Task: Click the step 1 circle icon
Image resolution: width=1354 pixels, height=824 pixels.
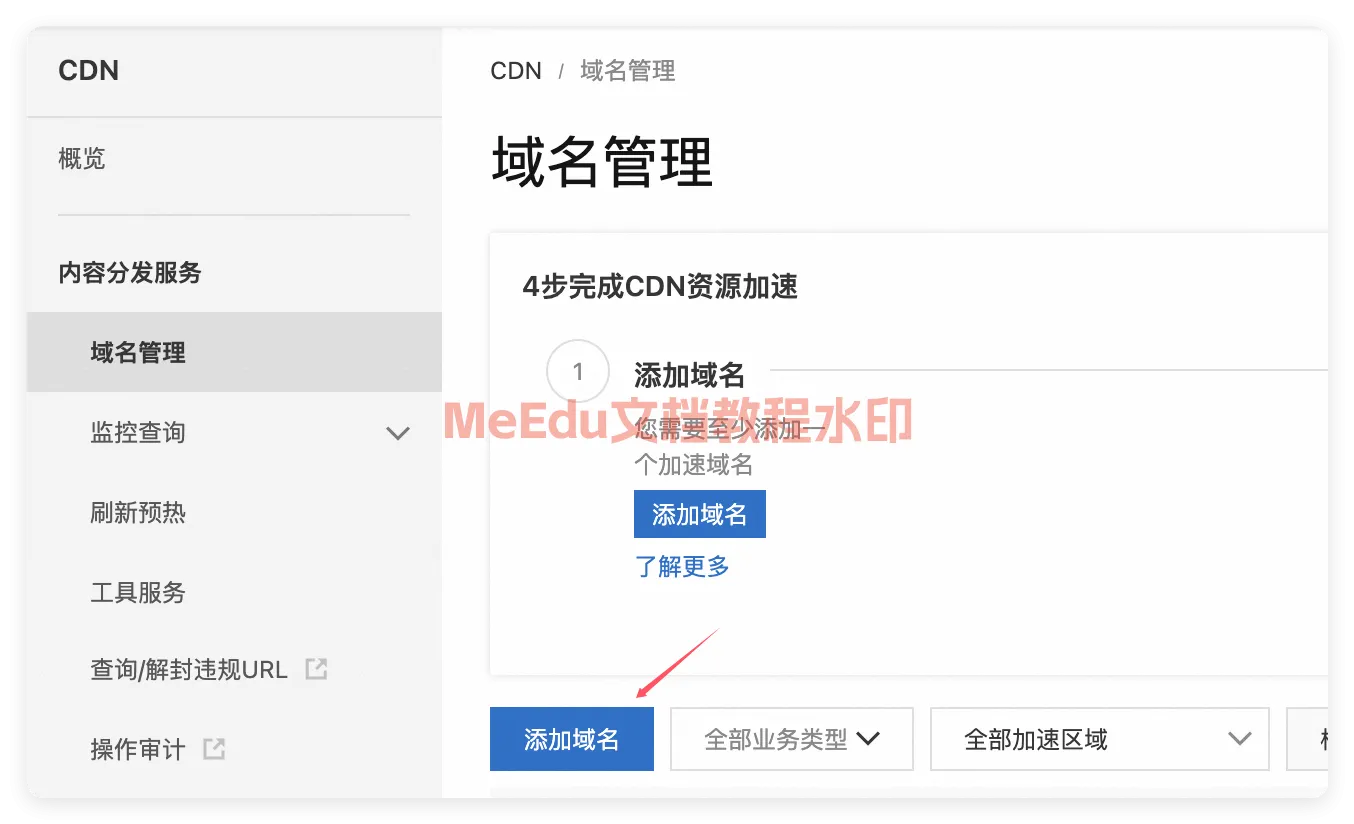Action: tap(577, 372)
